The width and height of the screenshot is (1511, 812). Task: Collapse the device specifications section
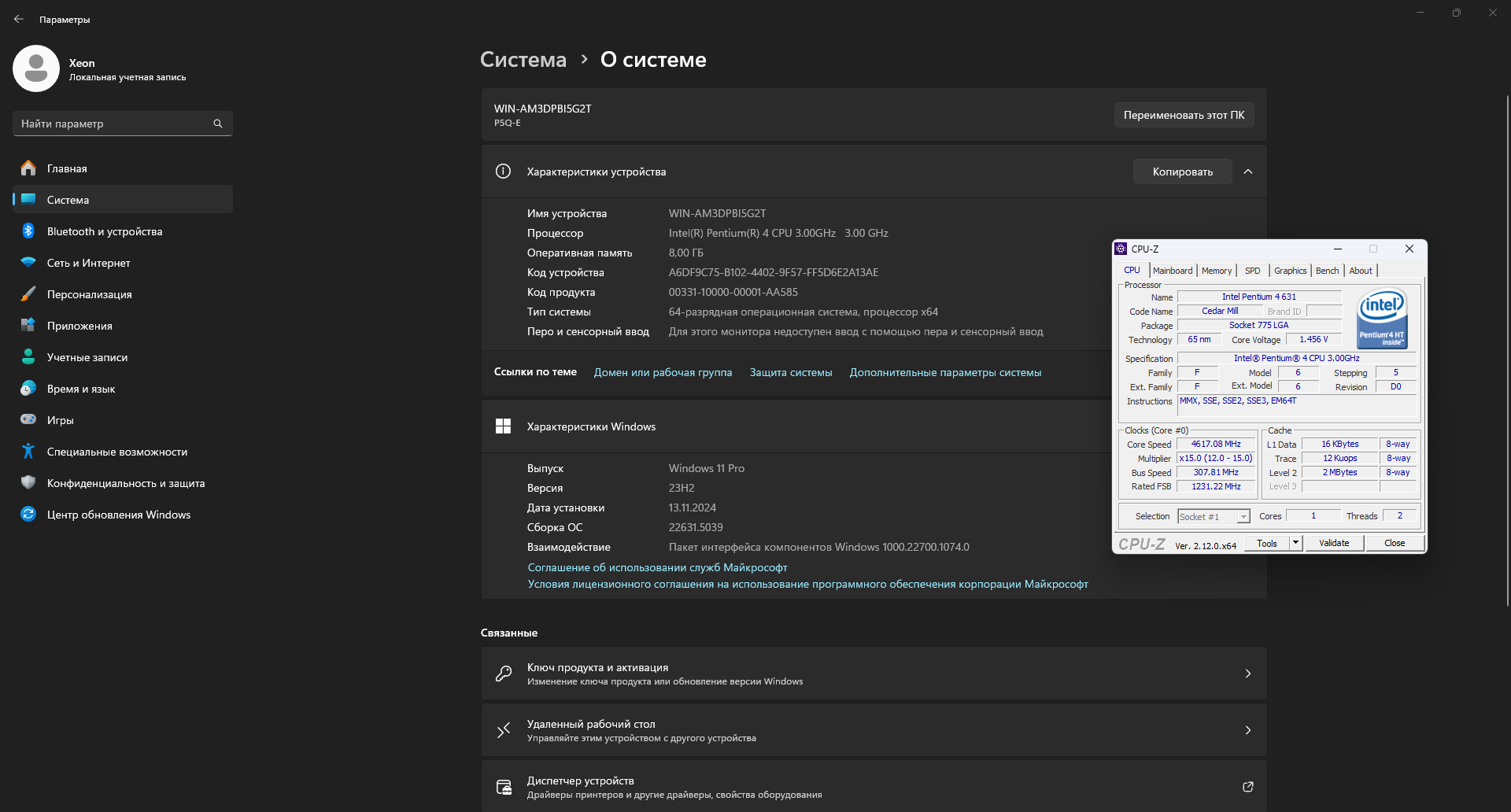(1248, 172)
